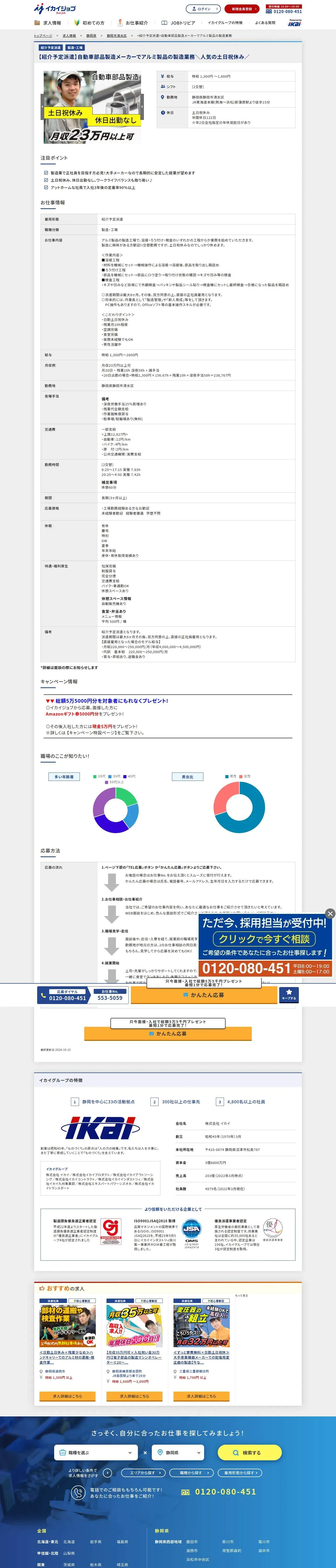Show the previous photo in the job image carousel
This screenshot has width=336, height=1568.
[x=43, y=107]
